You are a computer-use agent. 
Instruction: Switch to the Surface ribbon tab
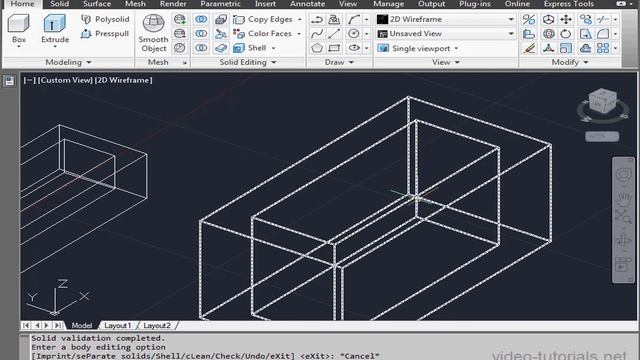(x=97, y=4)
